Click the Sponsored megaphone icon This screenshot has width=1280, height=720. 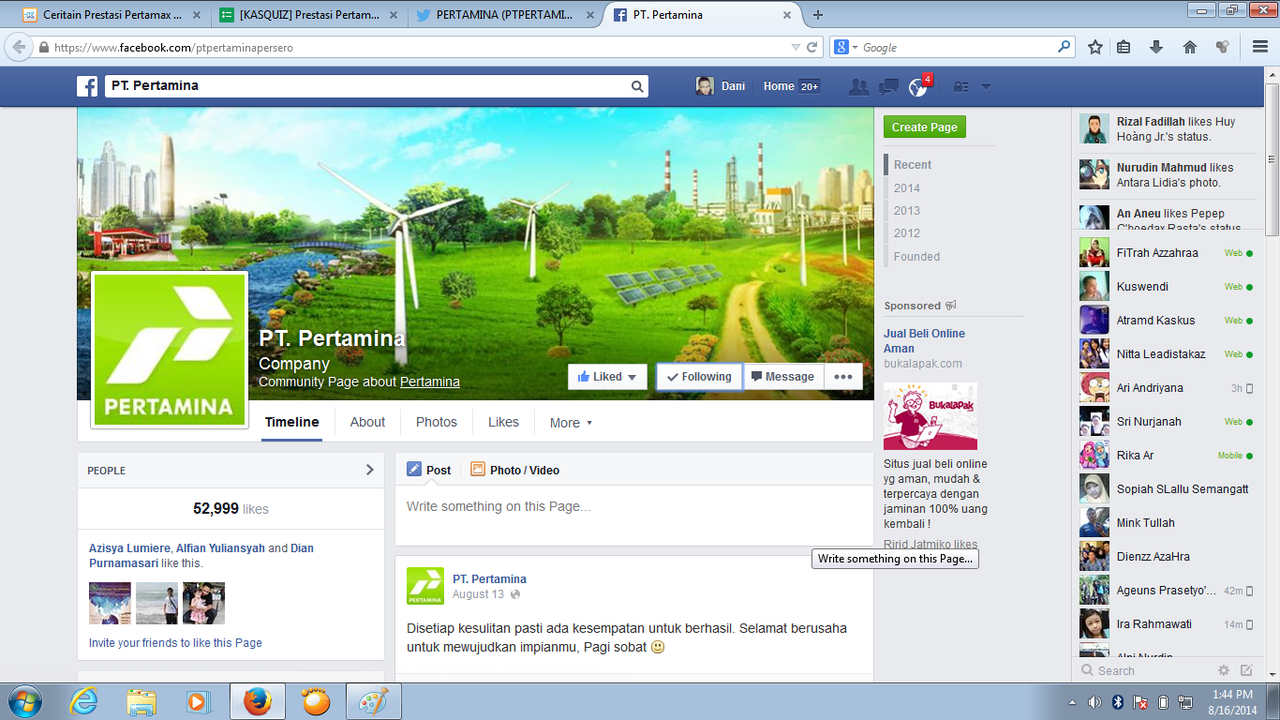coord(951,305)
